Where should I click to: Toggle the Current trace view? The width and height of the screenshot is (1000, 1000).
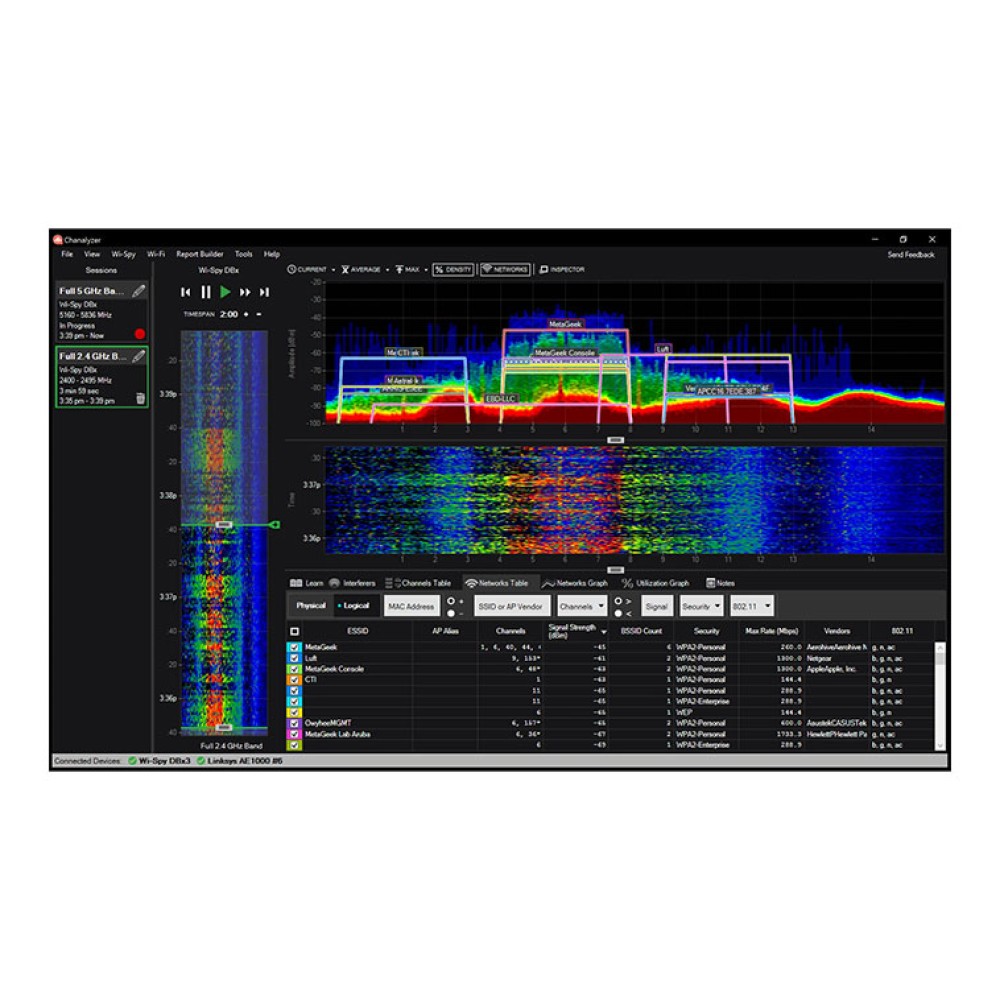[x=307, y=270]
